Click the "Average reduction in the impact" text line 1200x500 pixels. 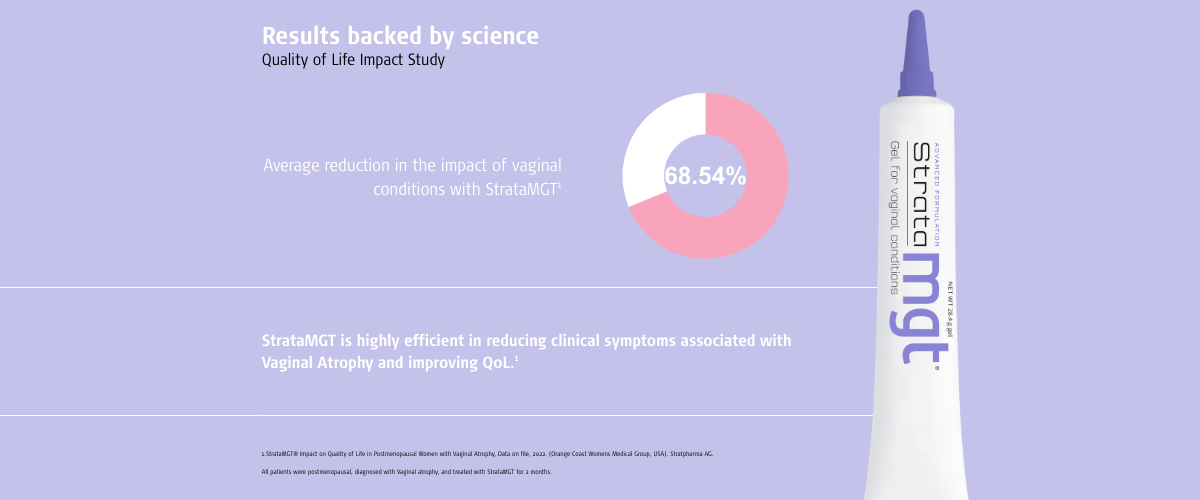tap(420, 164)
